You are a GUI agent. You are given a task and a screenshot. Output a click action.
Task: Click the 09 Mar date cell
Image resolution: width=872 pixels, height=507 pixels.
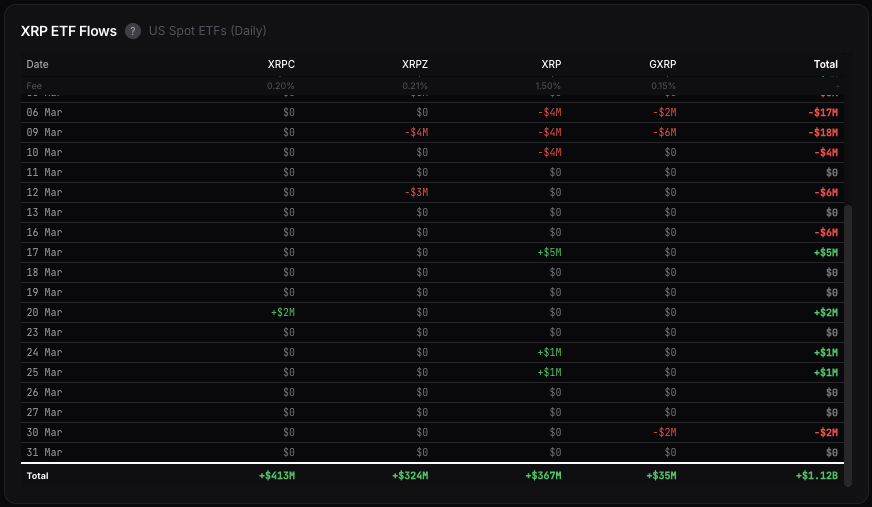[44, 132]
